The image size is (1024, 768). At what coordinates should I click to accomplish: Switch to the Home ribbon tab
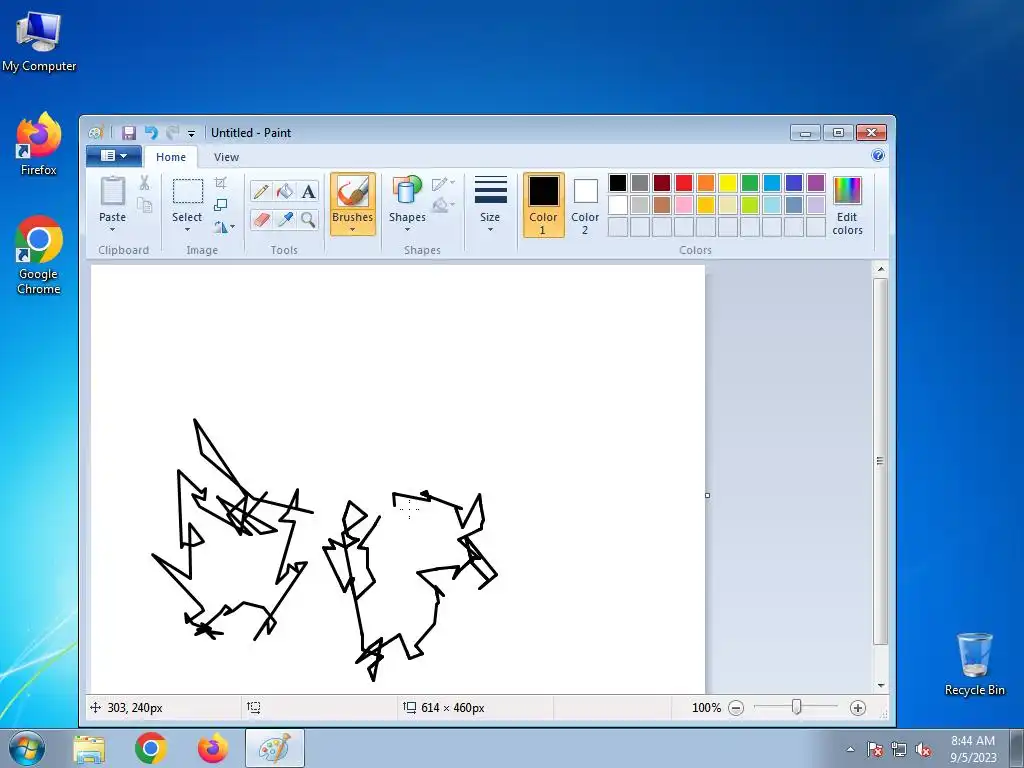click(171, 157)
